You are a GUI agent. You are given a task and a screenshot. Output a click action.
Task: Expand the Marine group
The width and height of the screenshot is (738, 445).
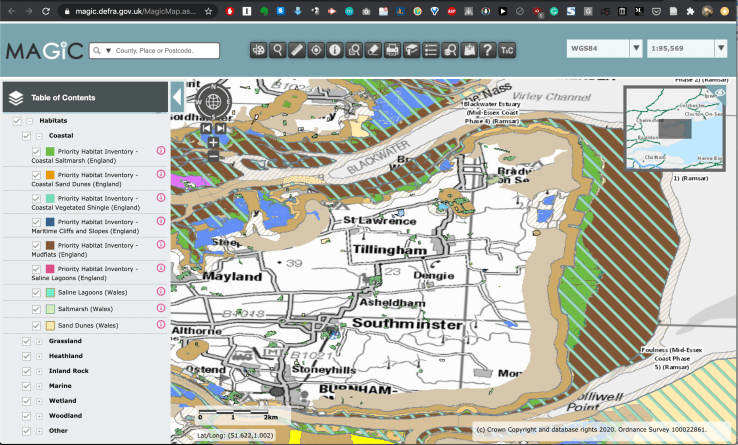39,386
